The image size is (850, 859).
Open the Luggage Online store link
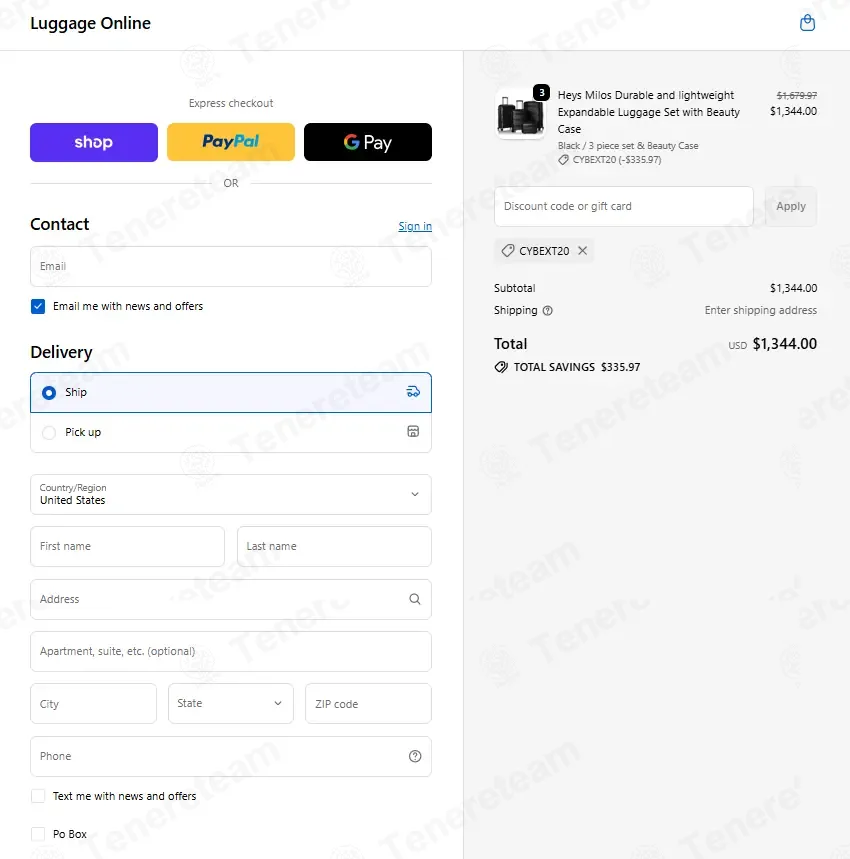(x=90, y=23)
